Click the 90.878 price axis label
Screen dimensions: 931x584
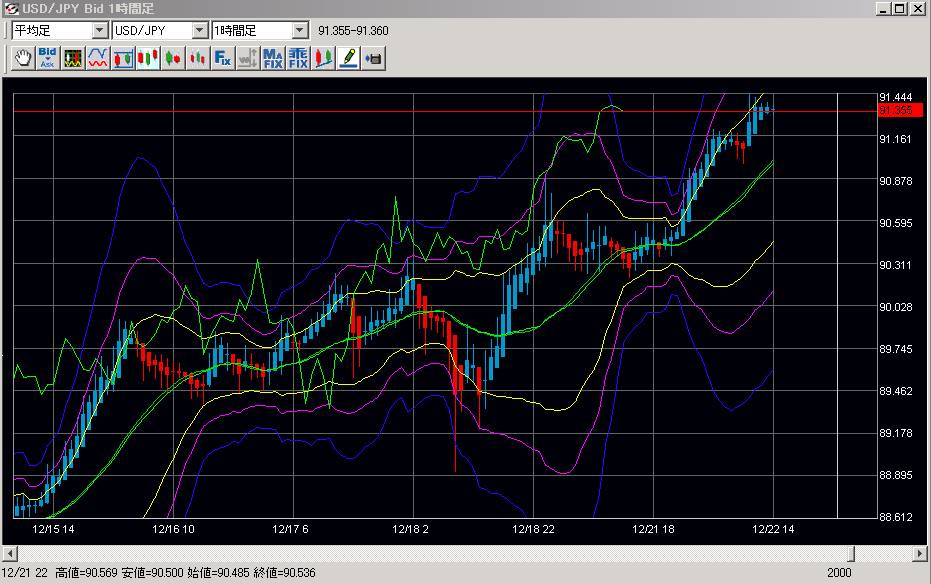coord(895,181)
